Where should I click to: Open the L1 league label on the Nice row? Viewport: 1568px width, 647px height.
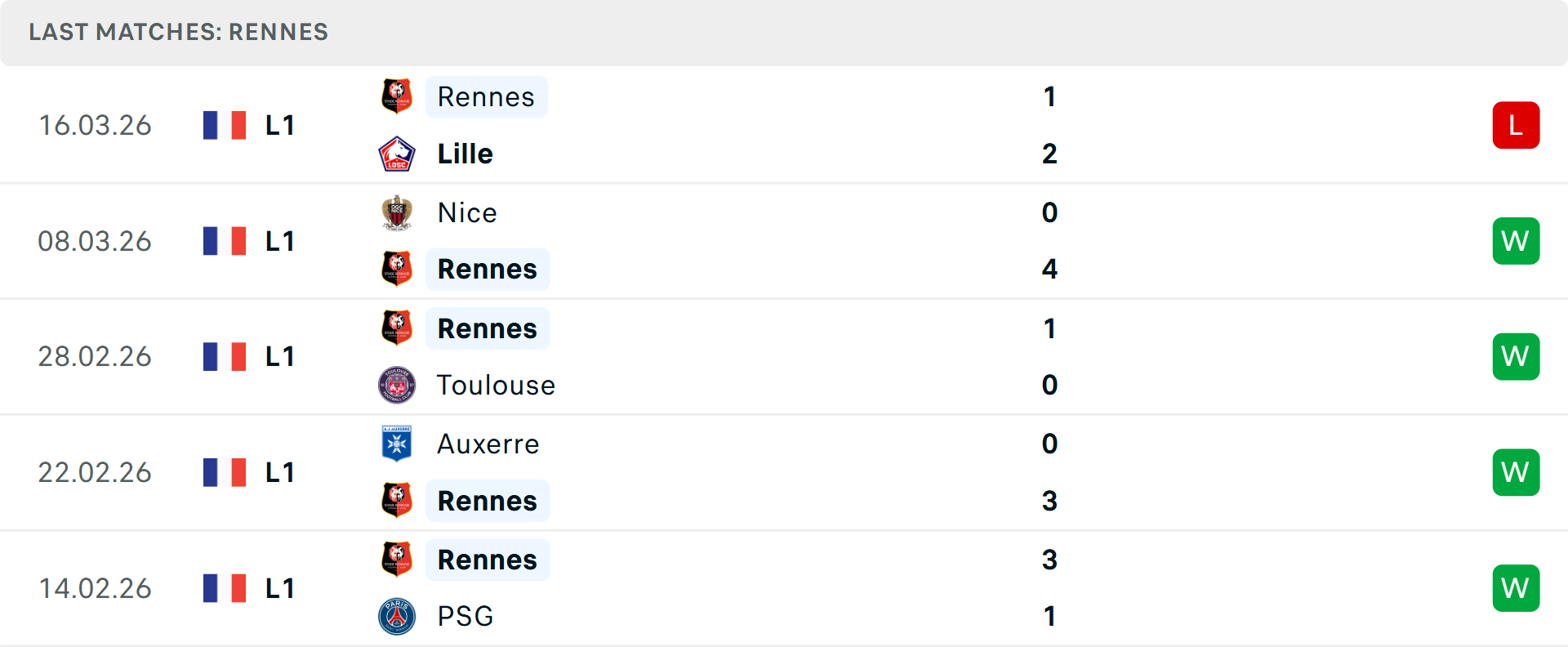[279, 240]
